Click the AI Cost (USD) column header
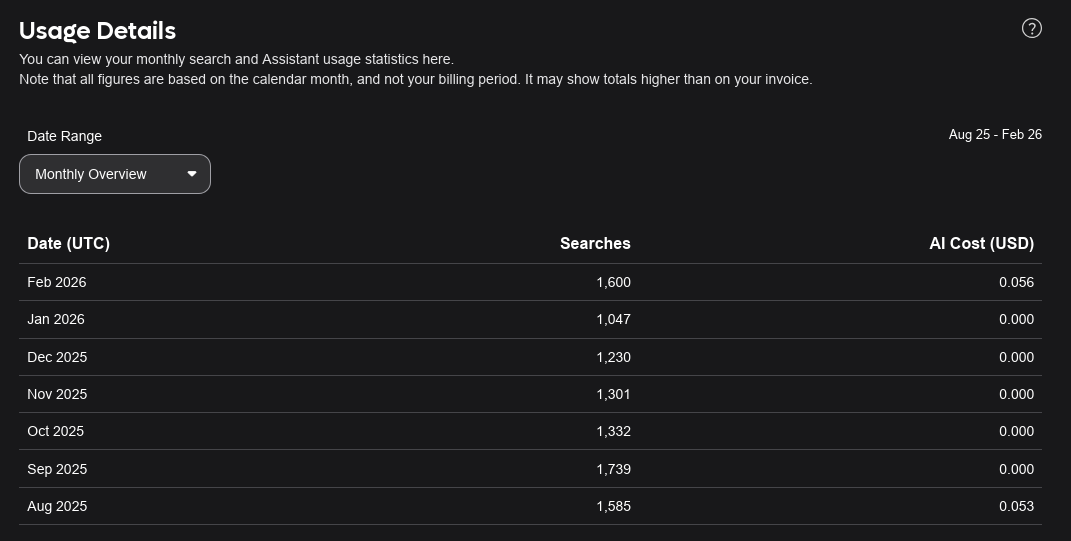1071x541 pixels. (x=982, y=243)
